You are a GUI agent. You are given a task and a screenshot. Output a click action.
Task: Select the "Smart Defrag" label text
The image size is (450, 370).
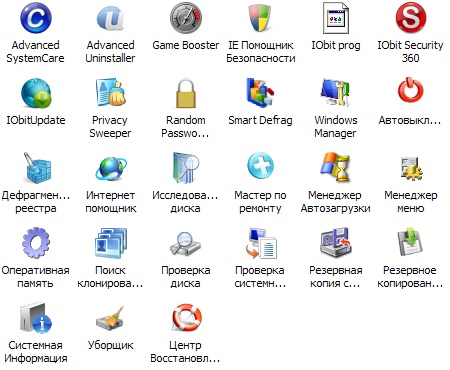pos(260,120)
